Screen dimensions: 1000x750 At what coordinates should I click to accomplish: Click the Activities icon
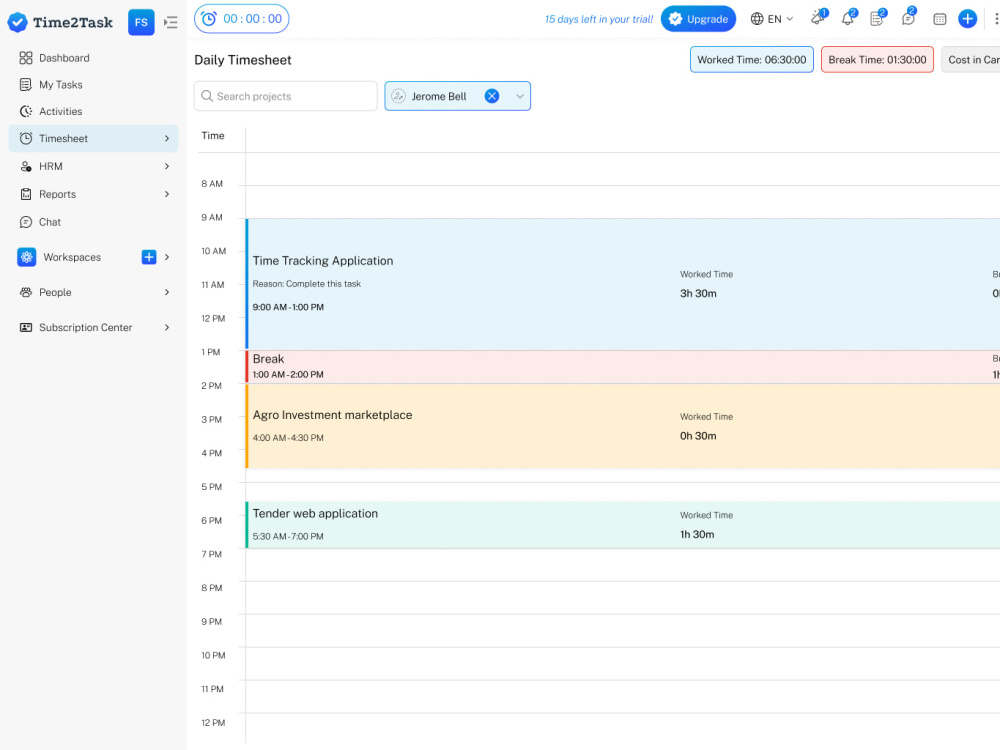26,112
